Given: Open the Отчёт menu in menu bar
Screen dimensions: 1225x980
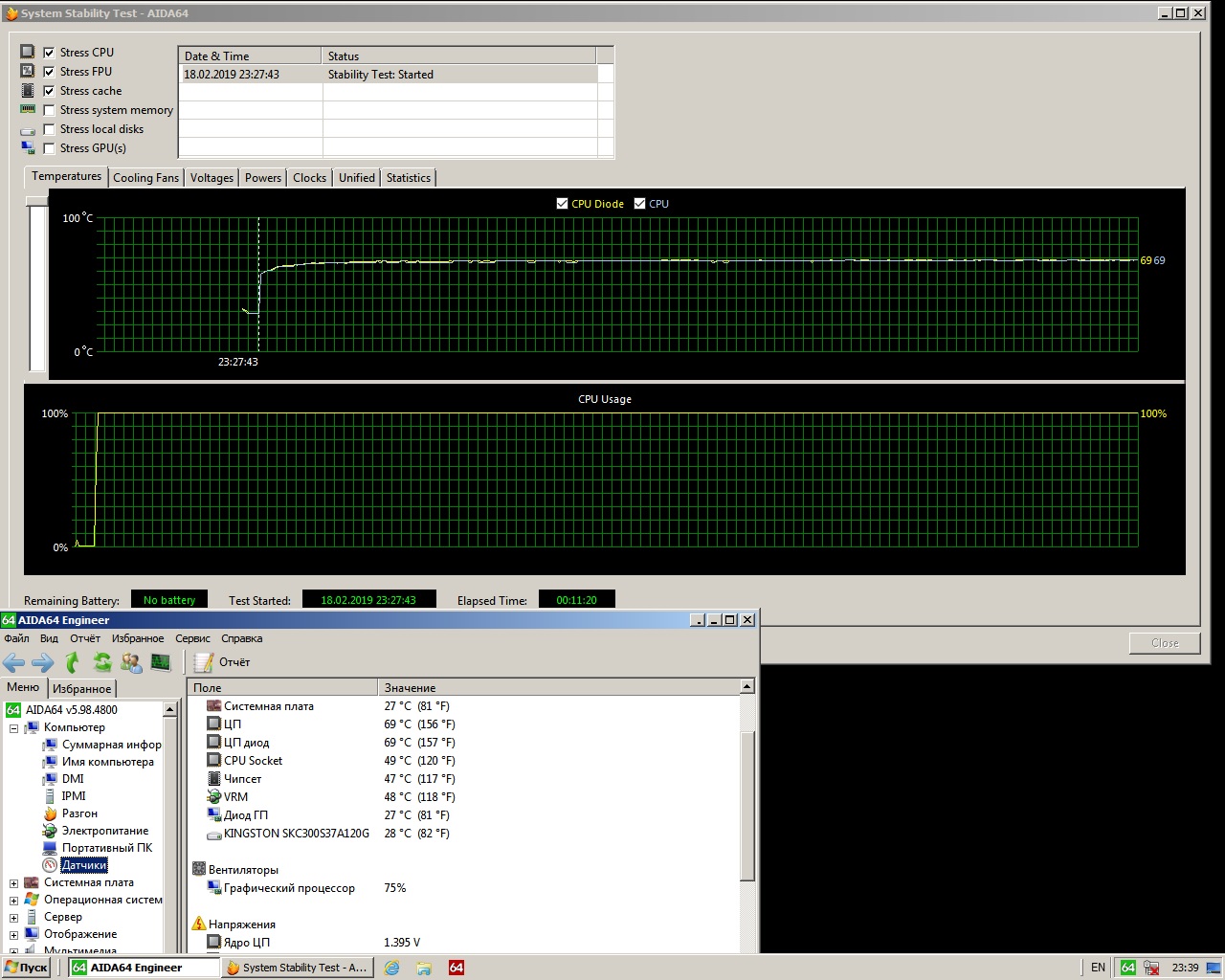Looking at the screenshot, I should pyautogui.click(x=85, y=638).
